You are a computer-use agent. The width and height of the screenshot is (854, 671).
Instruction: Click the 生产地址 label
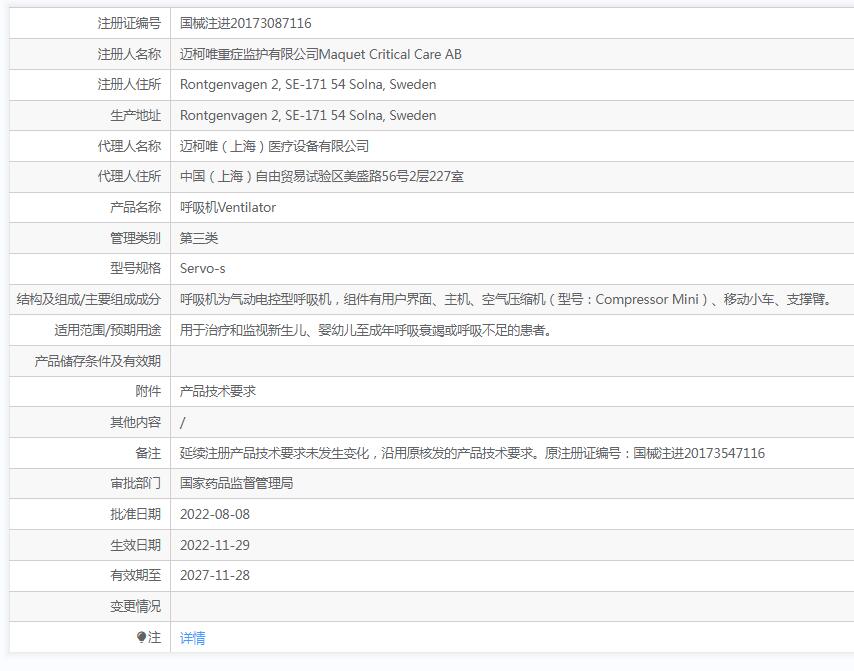click(136, 115)
